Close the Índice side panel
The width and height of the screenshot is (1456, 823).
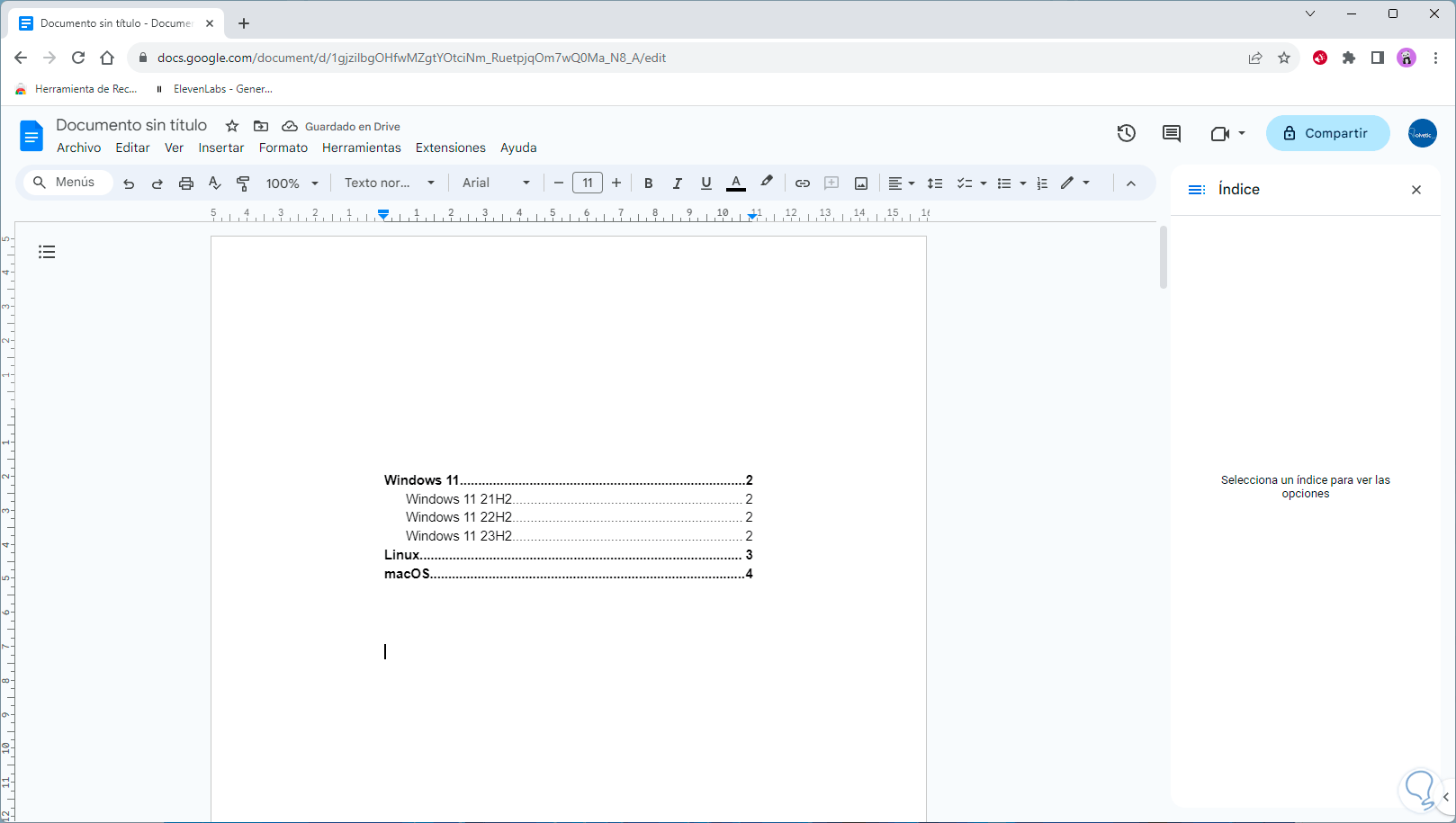tap(1416, 190)
